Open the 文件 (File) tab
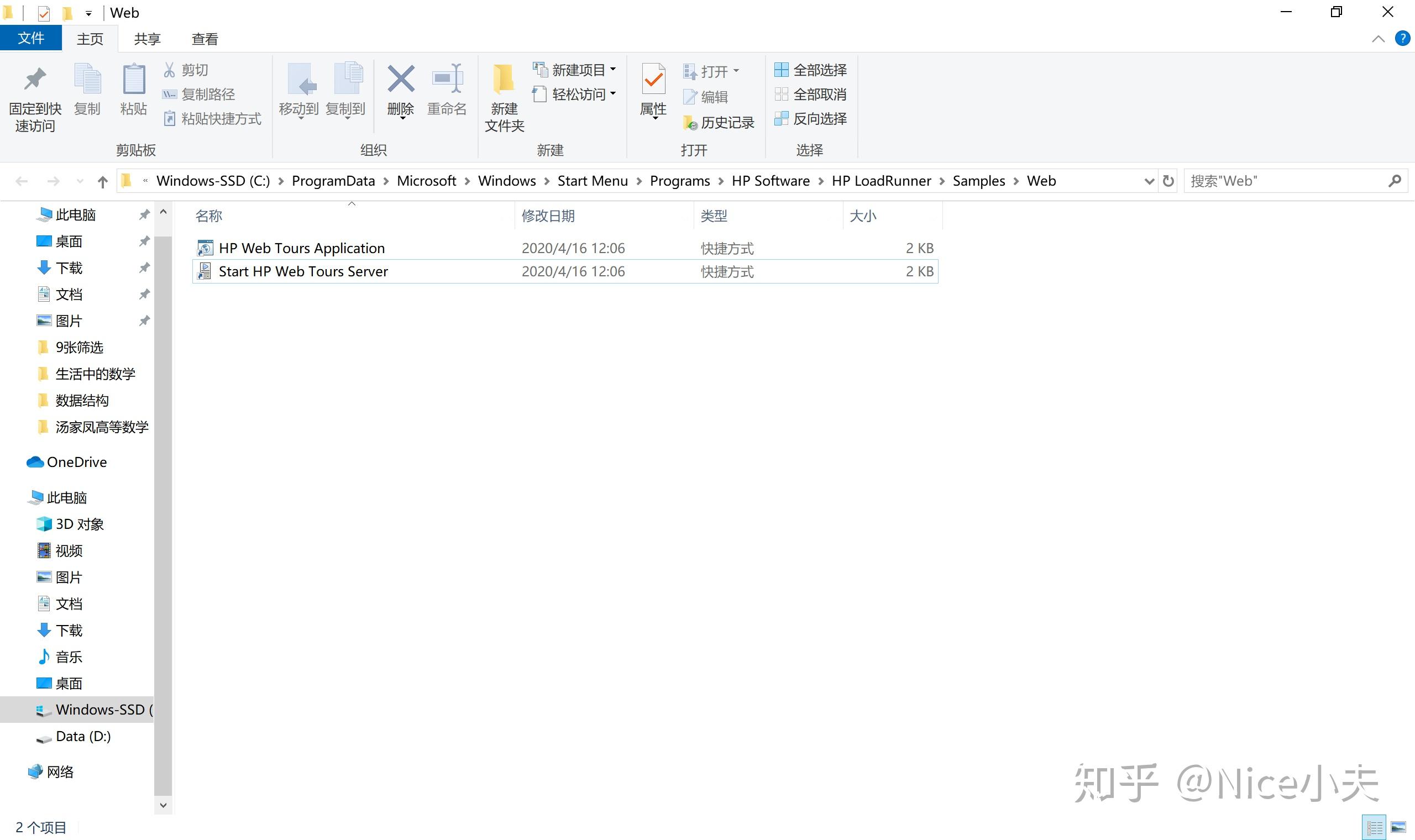1415x840 pixels. coord(30,39)
